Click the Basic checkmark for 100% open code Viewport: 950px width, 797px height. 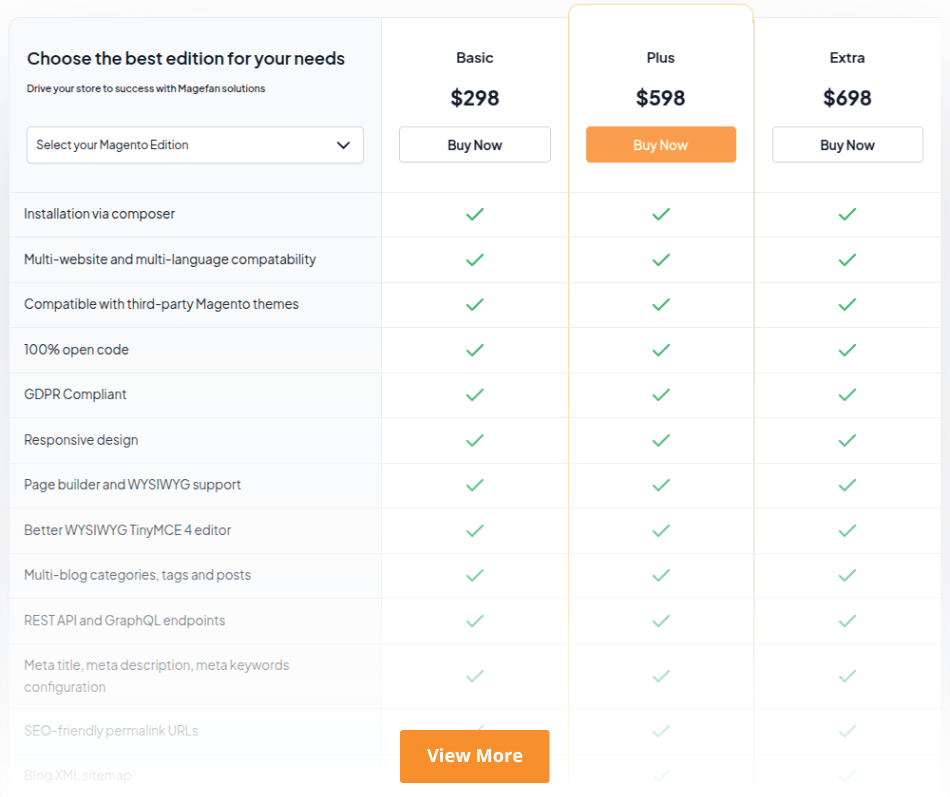(x=474, y=350)
